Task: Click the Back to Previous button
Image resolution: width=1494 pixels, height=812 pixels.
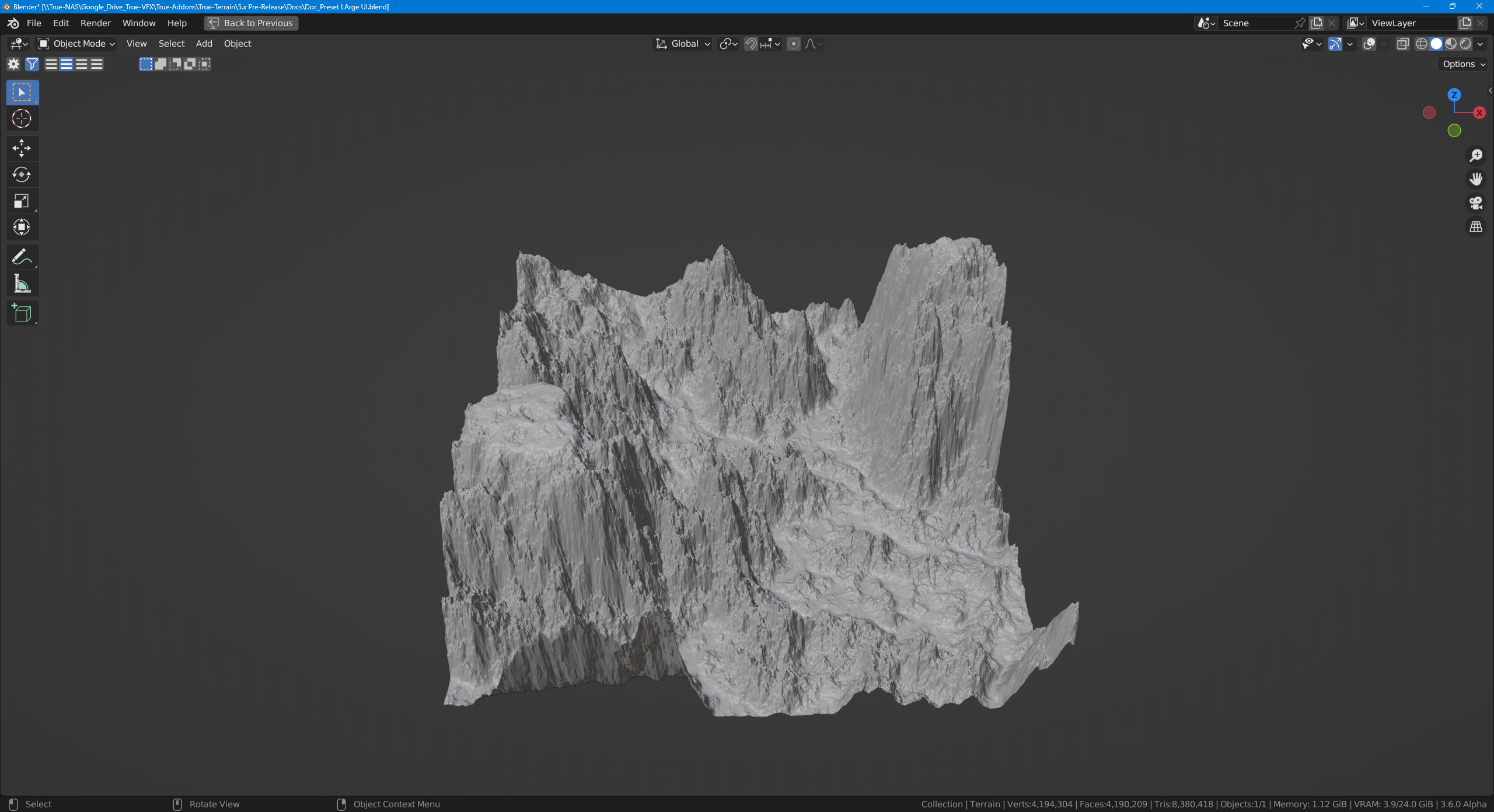Action: tap(251, 23)
